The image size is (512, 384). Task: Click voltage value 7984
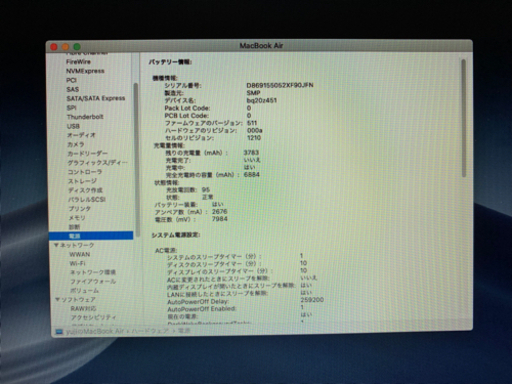[220, 219]
